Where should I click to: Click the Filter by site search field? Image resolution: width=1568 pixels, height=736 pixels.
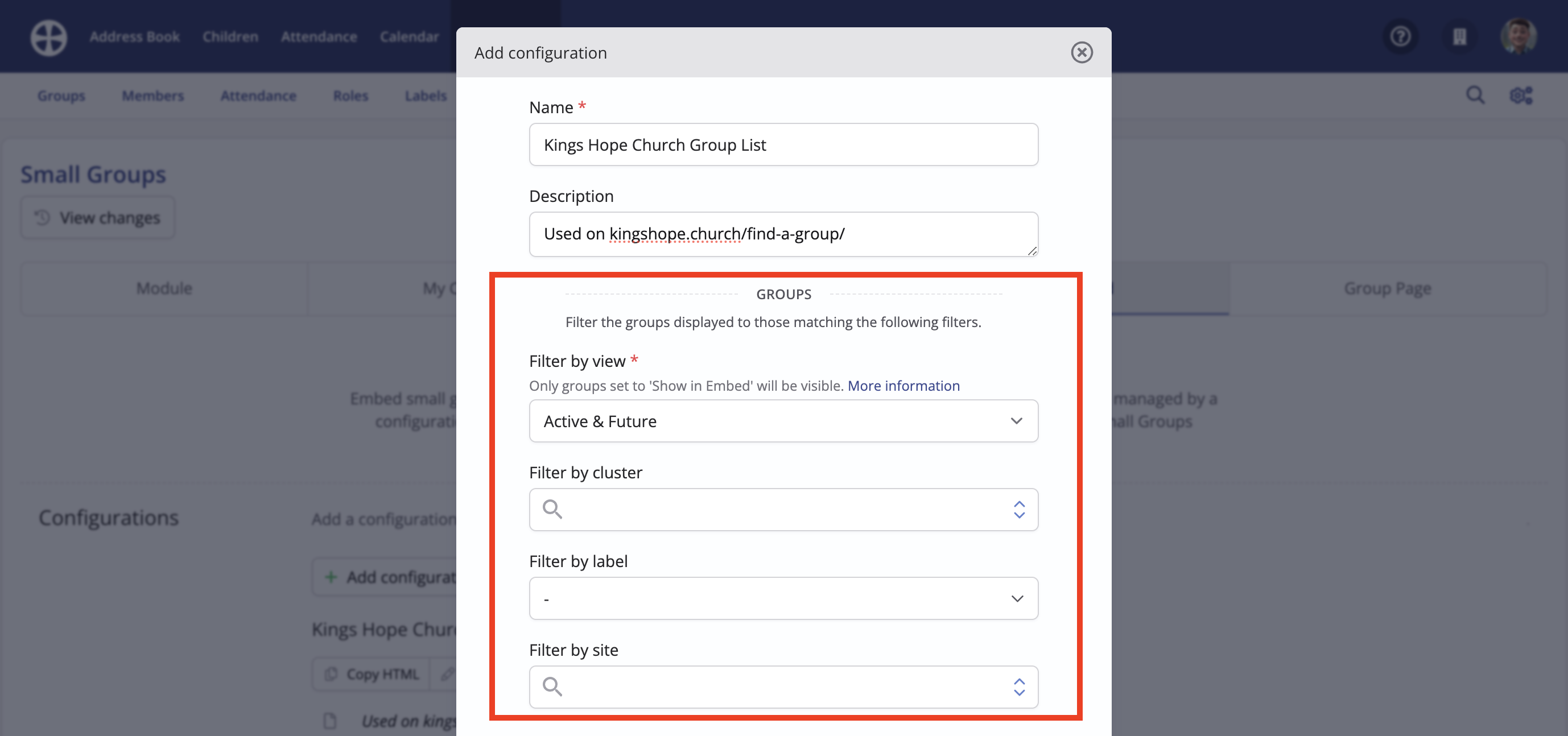(x=783, y=687)
